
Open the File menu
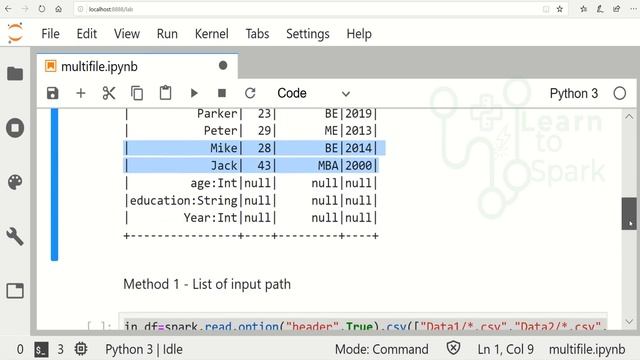pos(50,33)
